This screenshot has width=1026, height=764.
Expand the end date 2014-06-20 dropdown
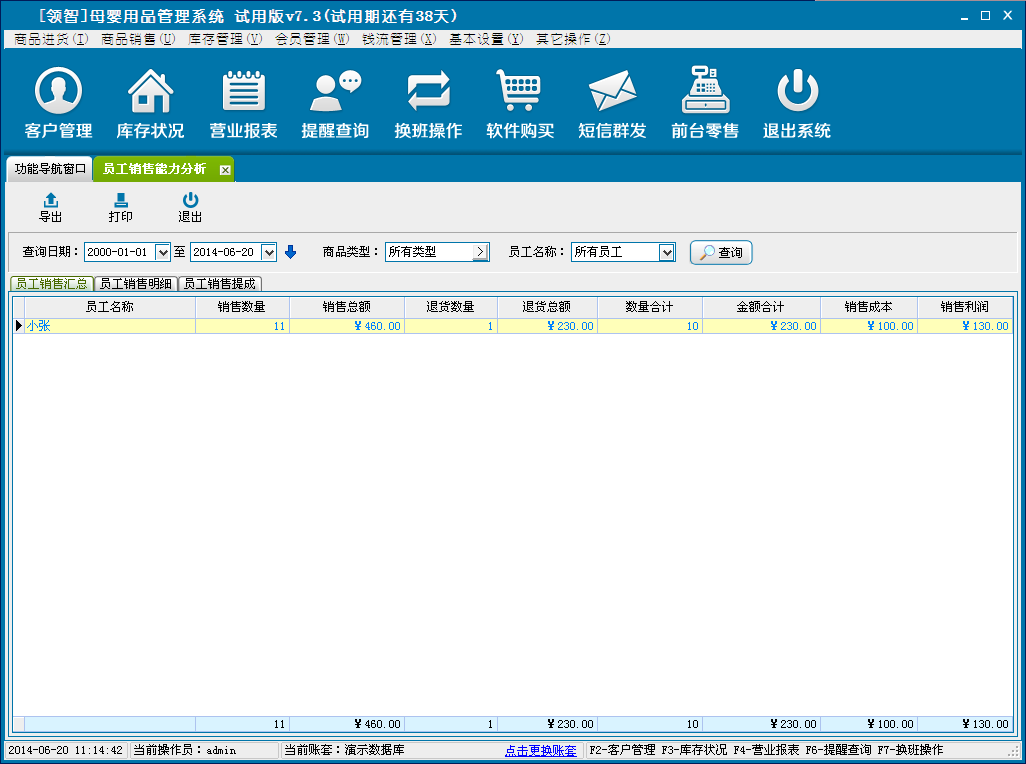(x=268, y=253)
